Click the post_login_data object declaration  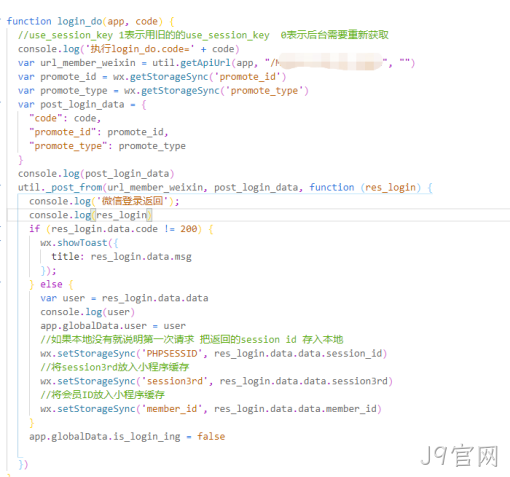coord(82,104)
